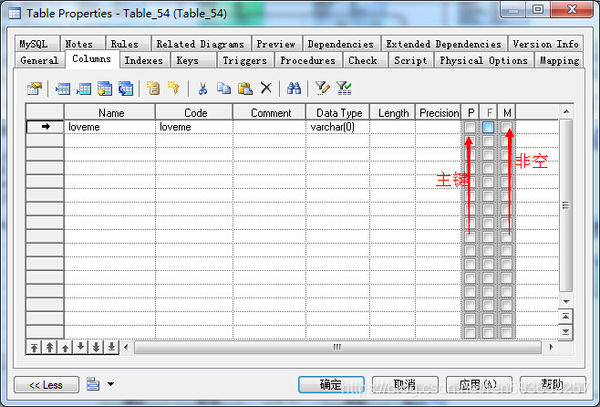Move row down one line
Viewport: 600px width, 407px height.
pyautogui.click(x=80, y=347)
